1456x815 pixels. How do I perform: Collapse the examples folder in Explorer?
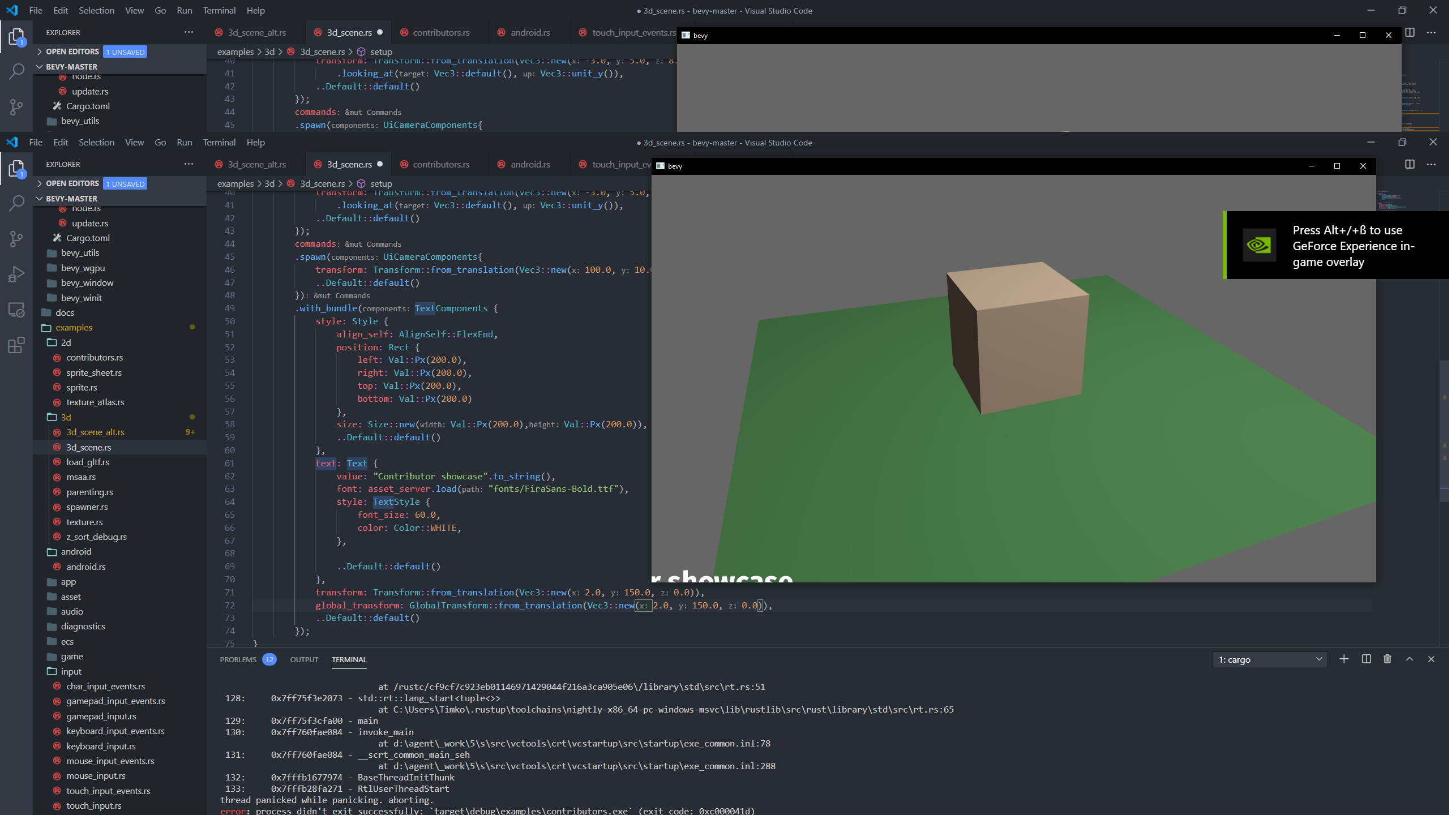74,327
